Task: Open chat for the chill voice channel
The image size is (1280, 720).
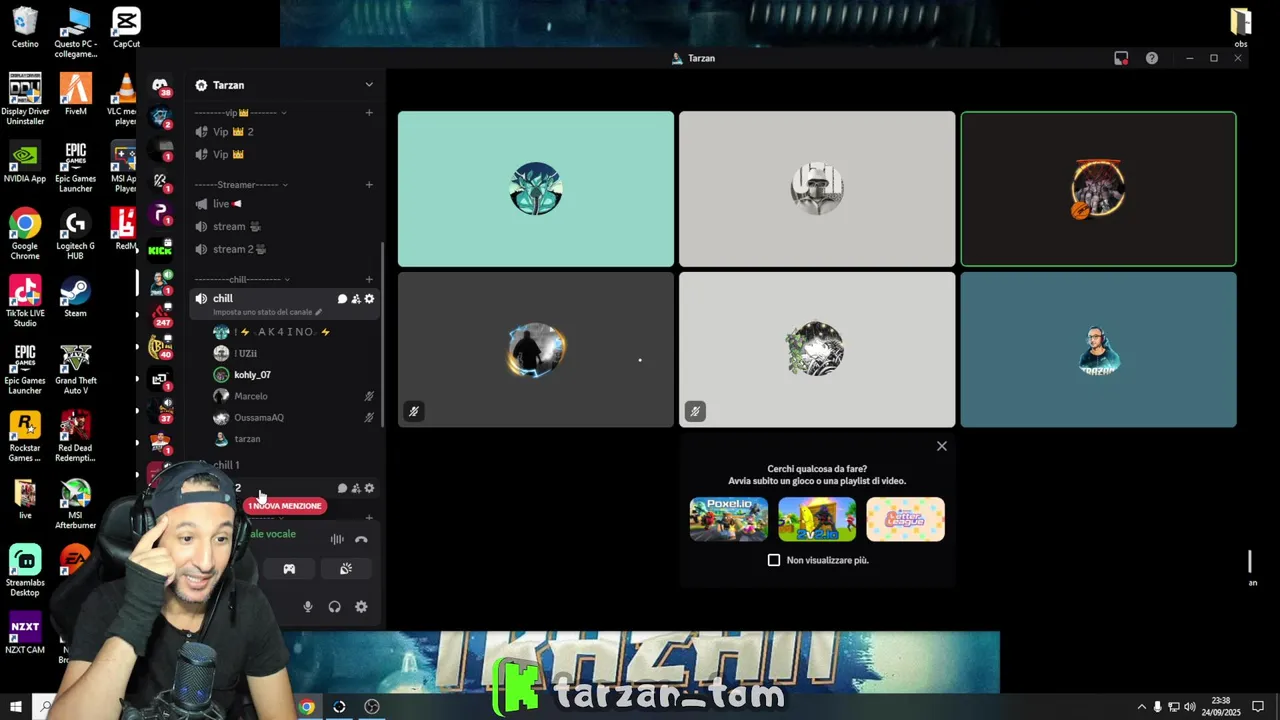Action: tap(342, 299)
